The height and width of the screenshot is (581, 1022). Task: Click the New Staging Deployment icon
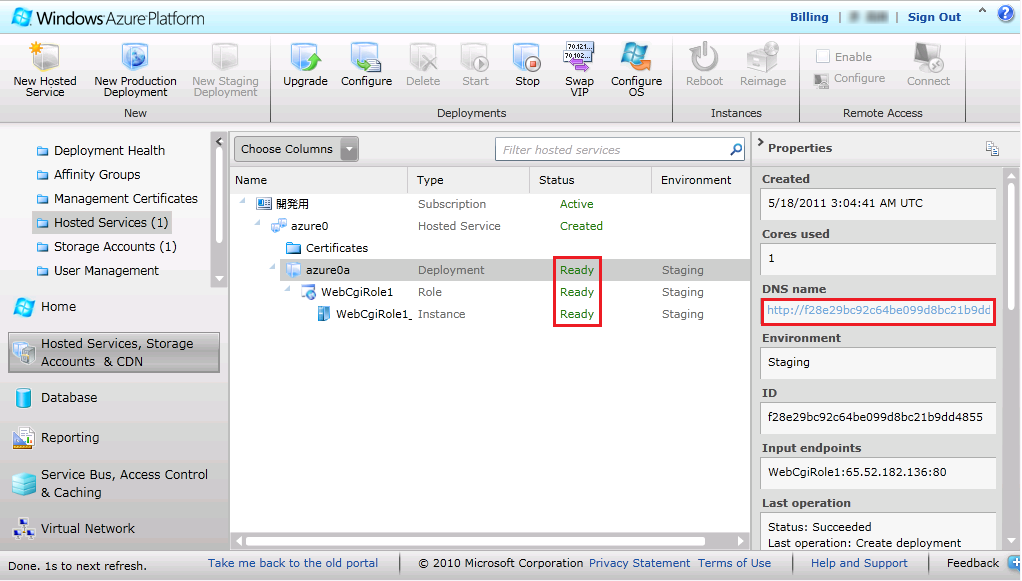pos(225,57)
